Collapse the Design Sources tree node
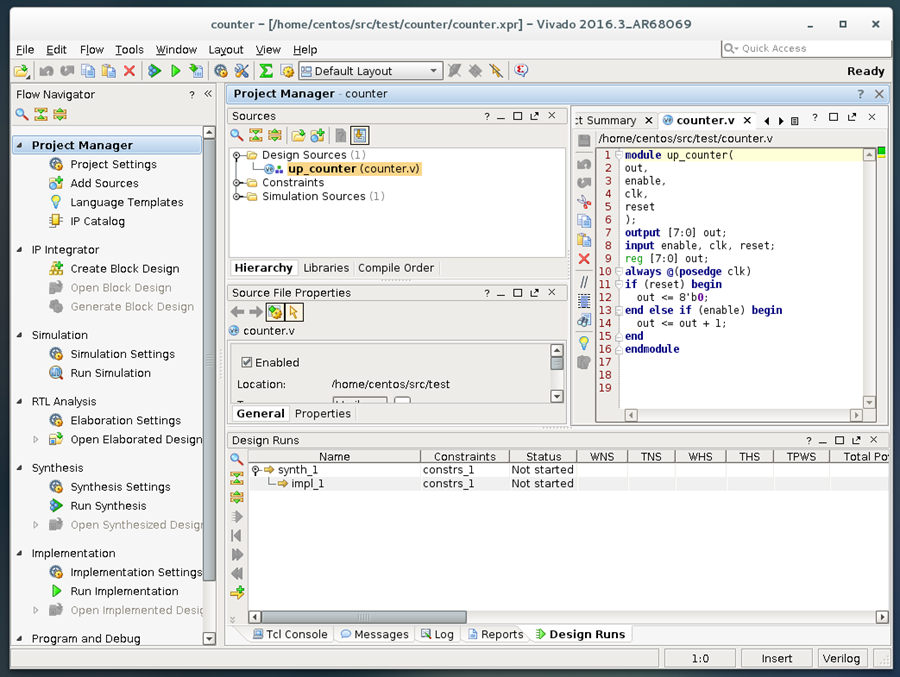The width and height of the screenshot is (900, 677). point(238,155)
